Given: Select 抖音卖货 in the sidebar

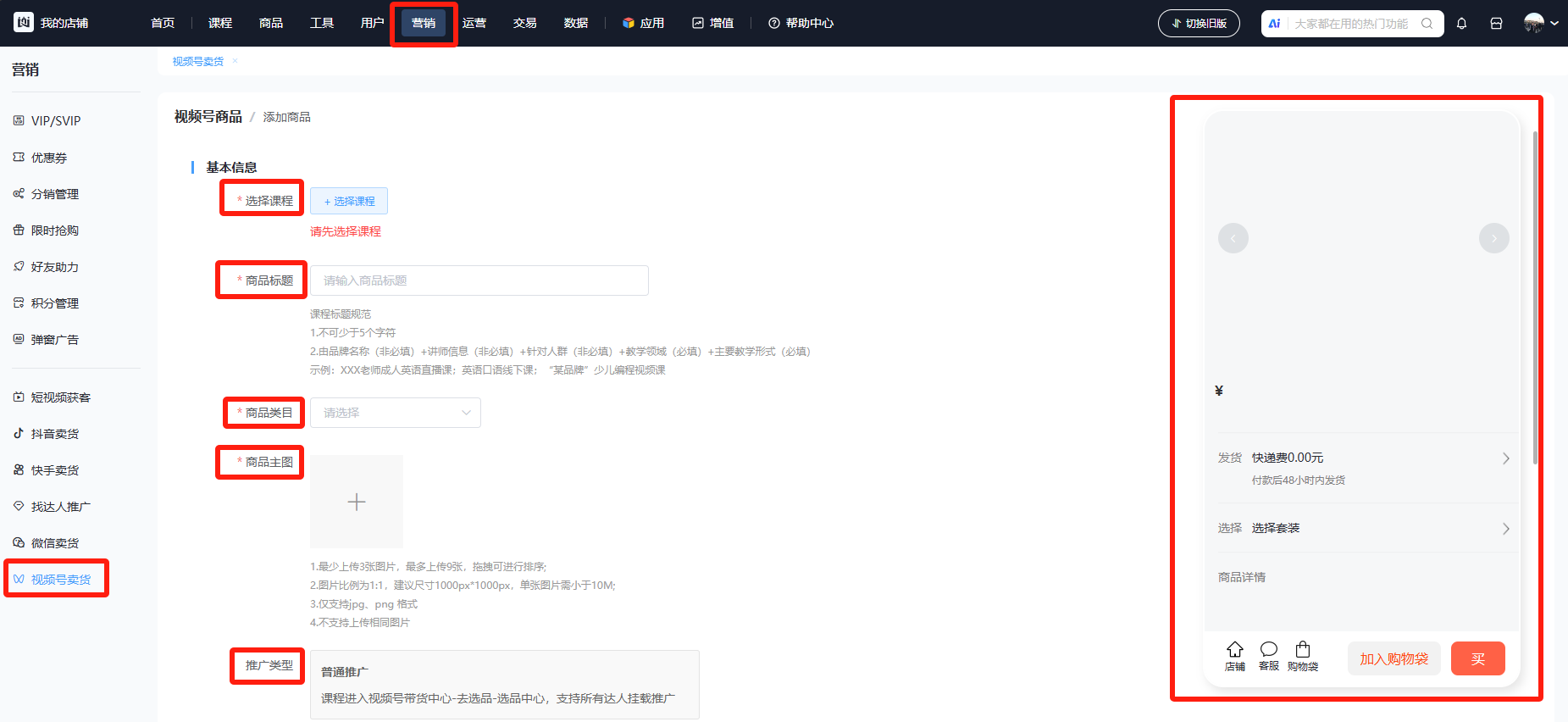Looking at the screenshot, I should (x=55, y=434).
